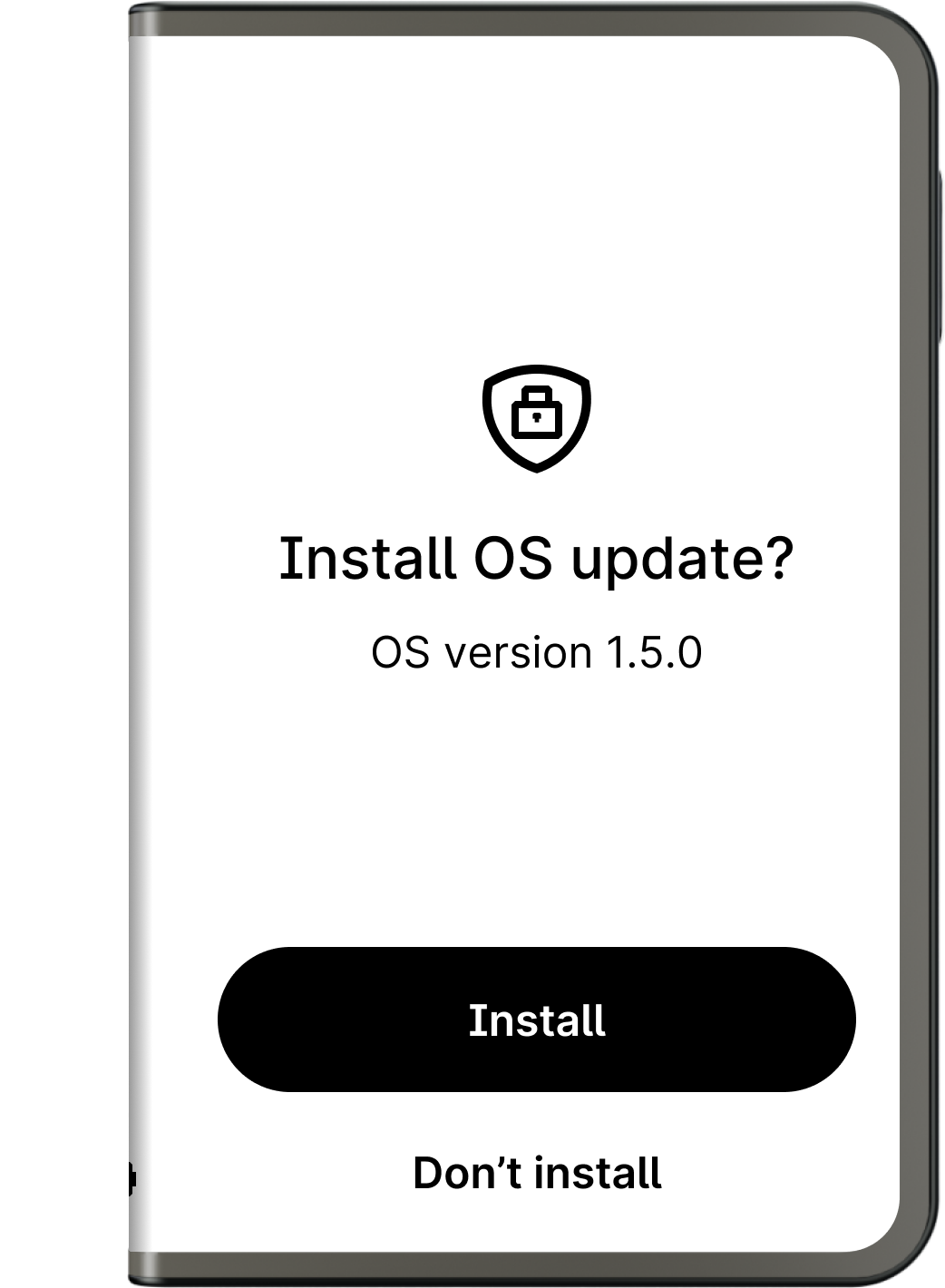Tap the 'OS' text in the heading

pos(512,558)
